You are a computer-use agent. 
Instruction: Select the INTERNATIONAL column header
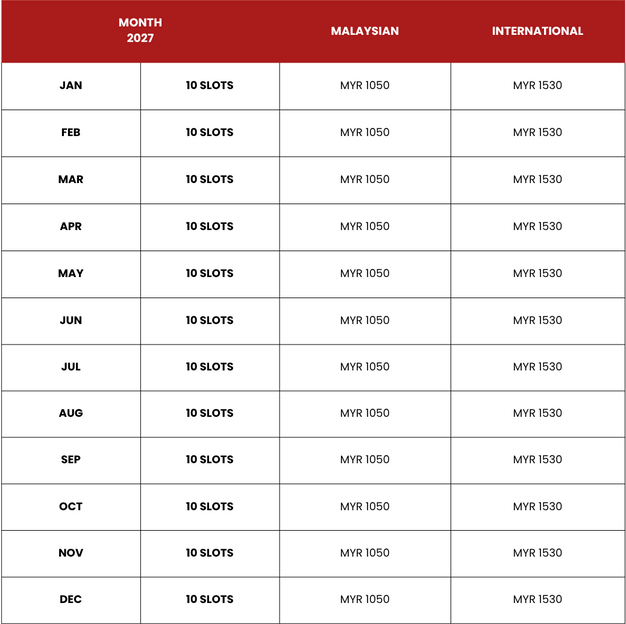point(537,31)
